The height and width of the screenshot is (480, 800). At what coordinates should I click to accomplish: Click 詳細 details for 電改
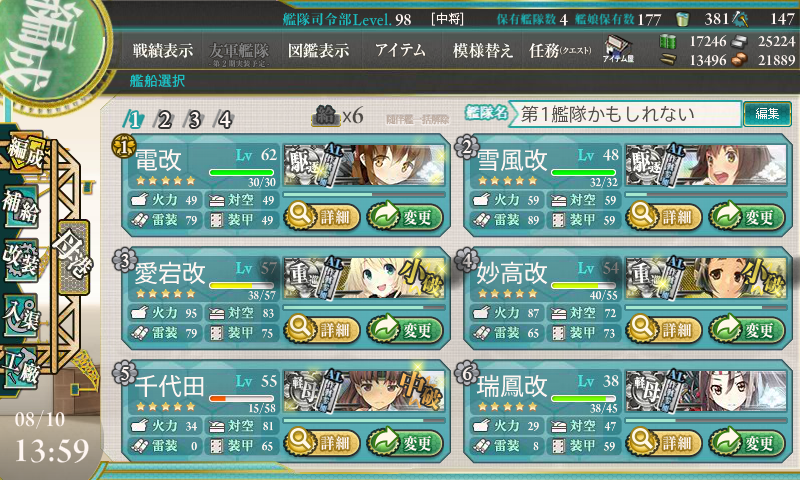tap(322, 216)
